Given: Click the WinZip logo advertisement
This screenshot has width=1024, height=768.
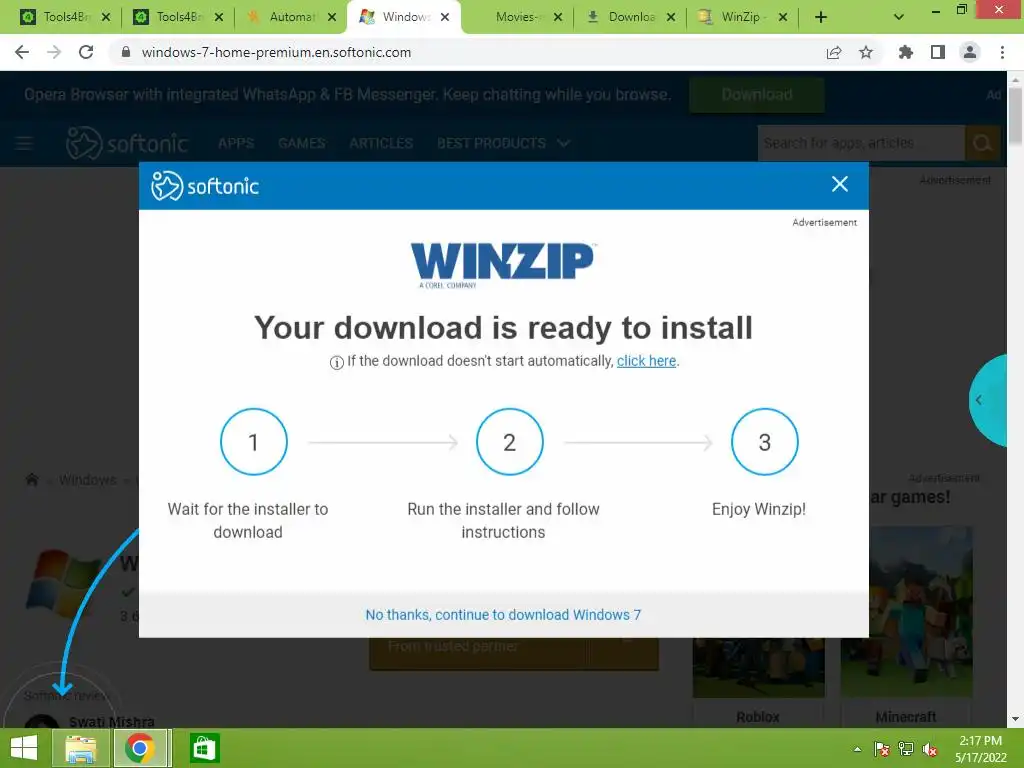Looking at the screenshot, I should coord(503,265).
